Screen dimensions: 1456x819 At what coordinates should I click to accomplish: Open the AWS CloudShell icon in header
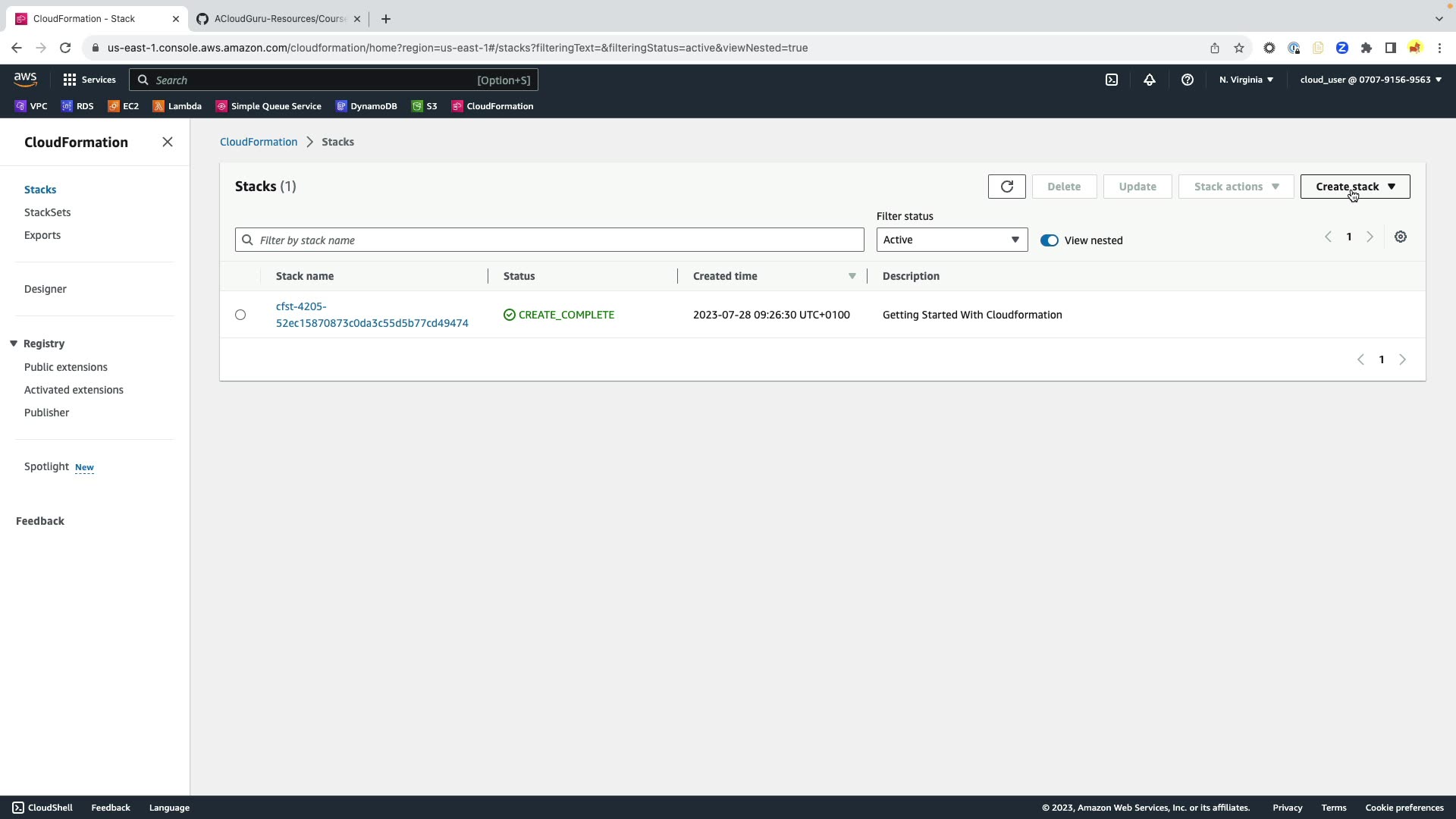tap(1111, 80)
